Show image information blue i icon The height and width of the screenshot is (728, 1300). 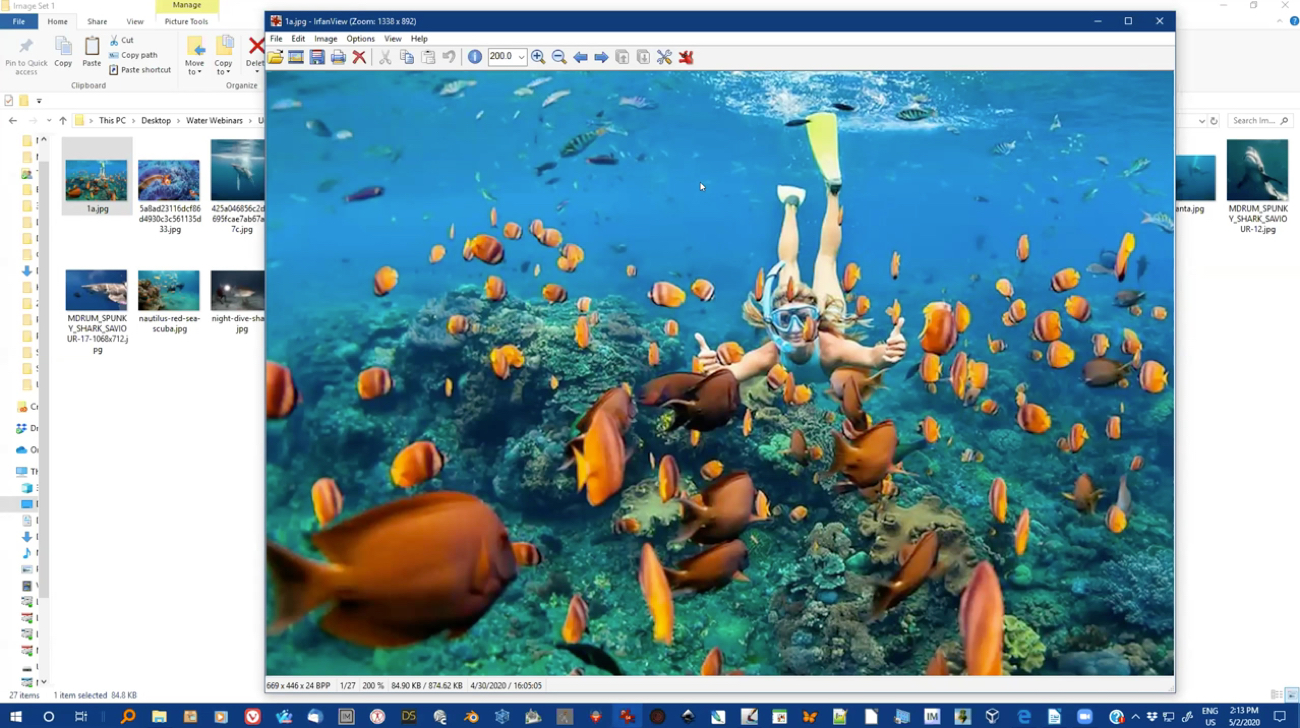point(475,57)
